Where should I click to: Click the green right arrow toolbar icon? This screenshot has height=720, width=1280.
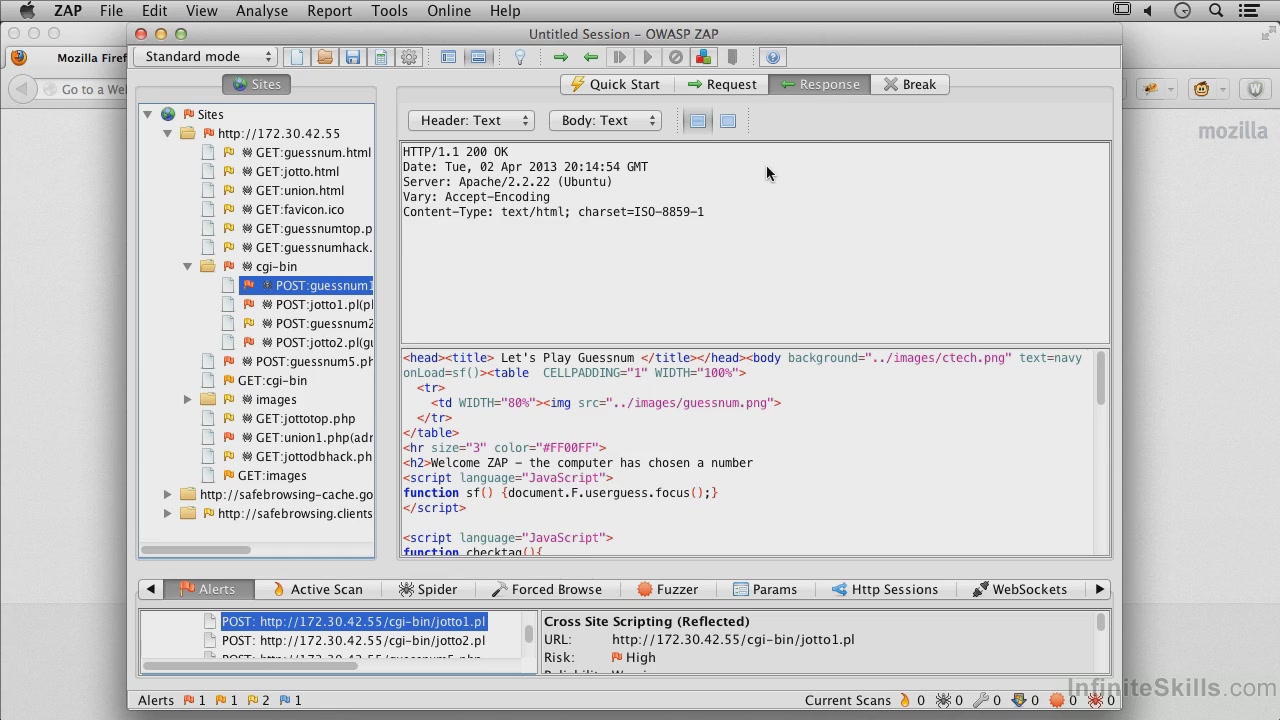click(560, 57)
